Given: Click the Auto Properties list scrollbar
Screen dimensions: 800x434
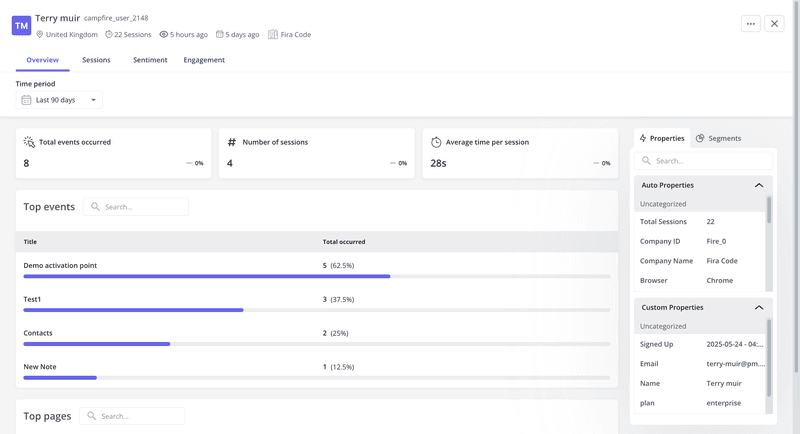Looking at the screenshot, I should [x=769, y=210].
